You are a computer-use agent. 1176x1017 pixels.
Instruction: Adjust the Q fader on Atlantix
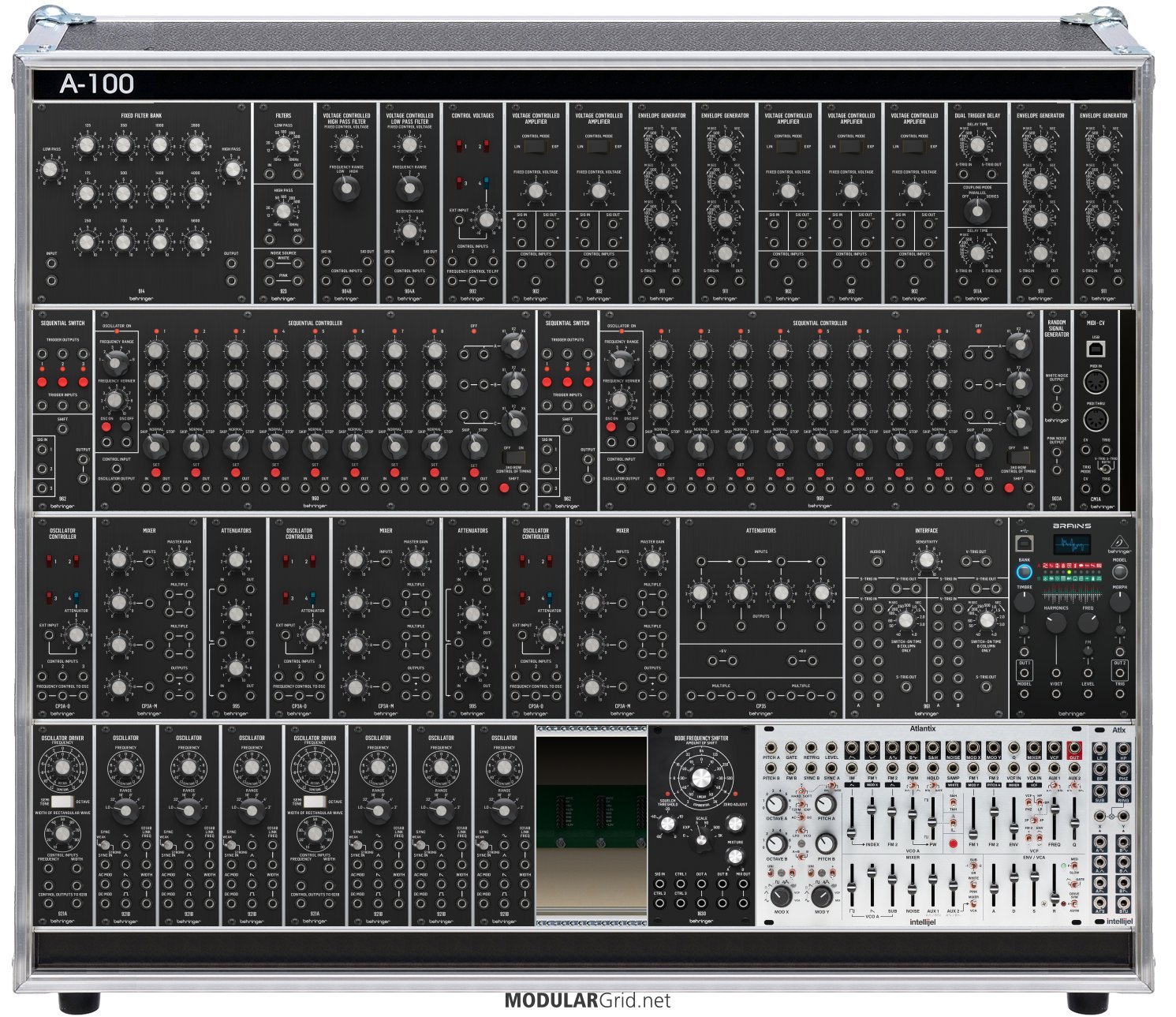1074,823
